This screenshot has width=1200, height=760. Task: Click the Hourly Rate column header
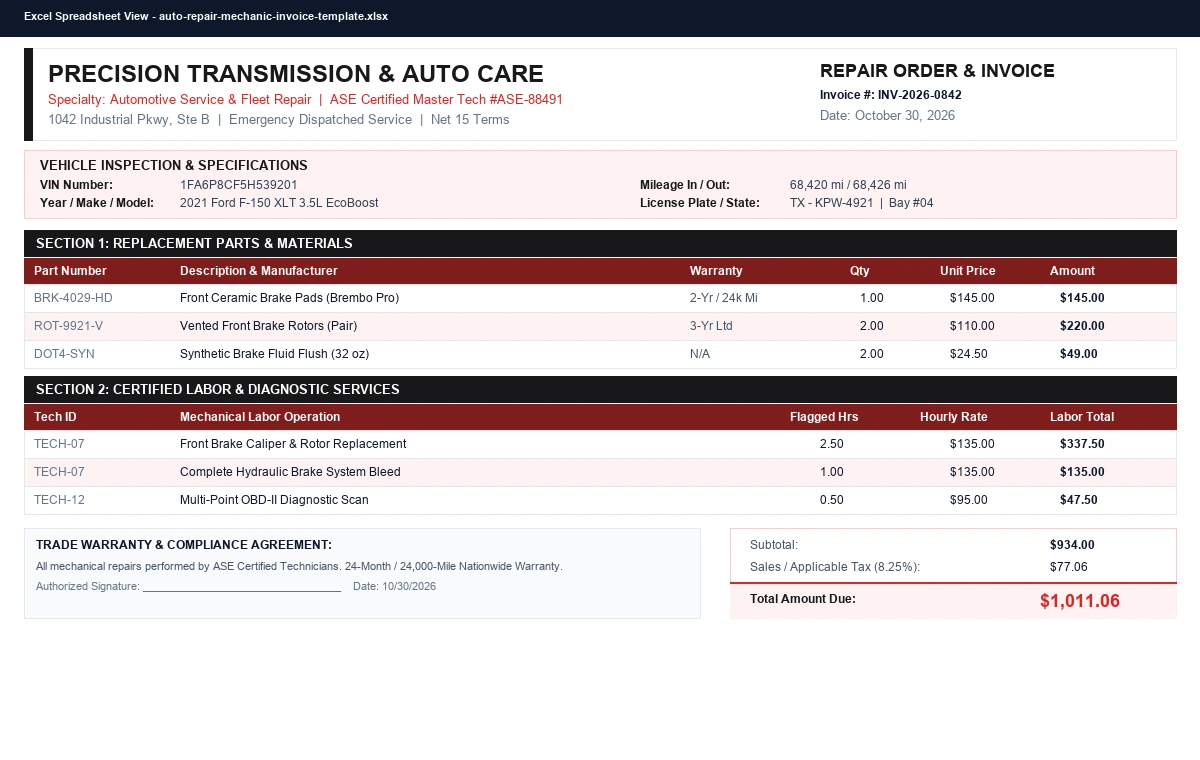click(953, 417)
